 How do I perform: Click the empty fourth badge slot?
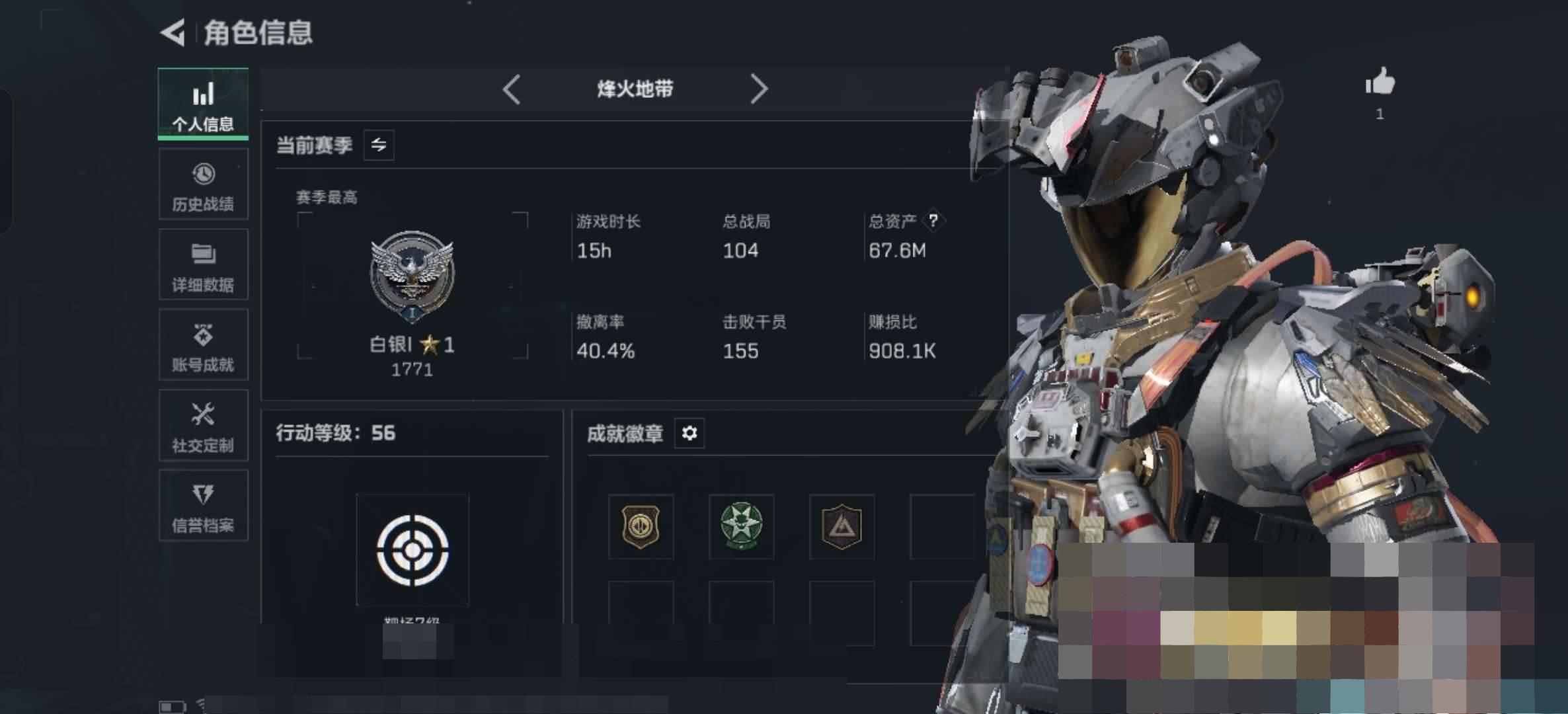(942, 526)
